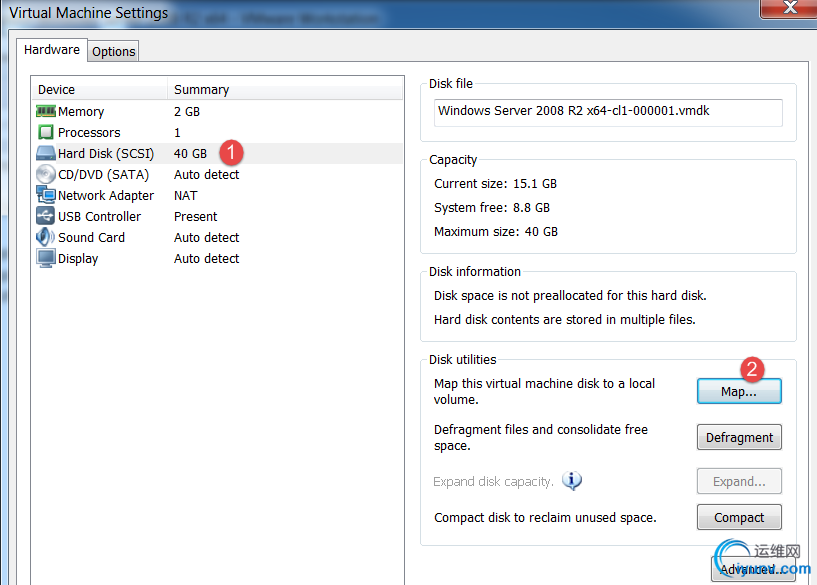
Task: Click the 2 GB memory summary value
Action: pos(187,111)
